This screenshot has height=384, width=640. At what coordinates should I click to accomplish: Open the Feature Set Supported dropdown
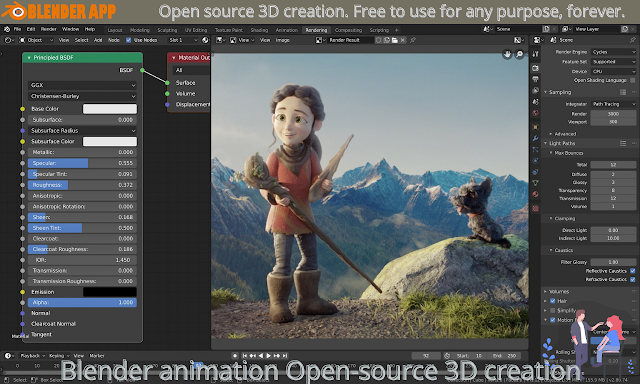click(x=613, y=62)
